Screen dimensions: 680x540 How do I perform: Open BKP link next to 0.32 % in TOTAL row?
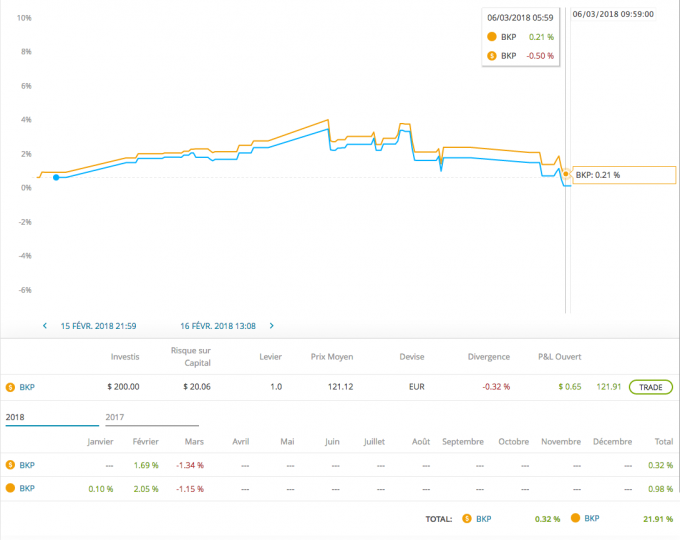click(484, 519)
